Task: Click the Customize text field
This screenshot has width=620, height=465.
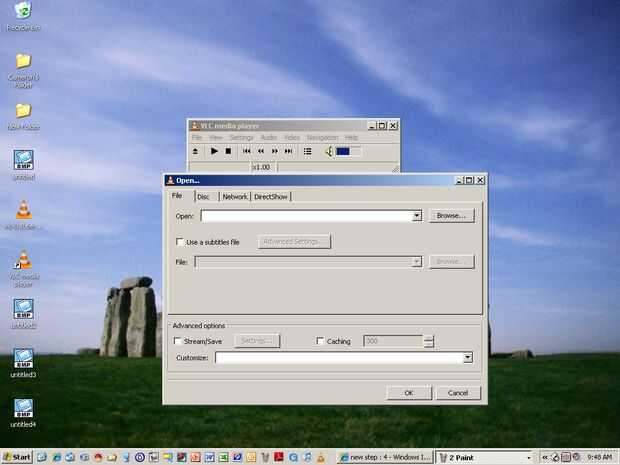Action: [x=339, y=357]
